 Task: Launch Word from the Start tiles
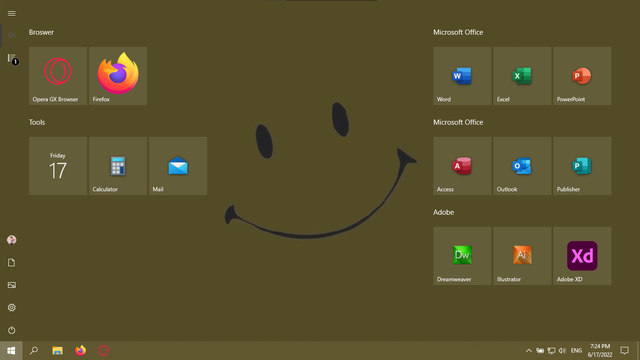[x=462, y=76]
